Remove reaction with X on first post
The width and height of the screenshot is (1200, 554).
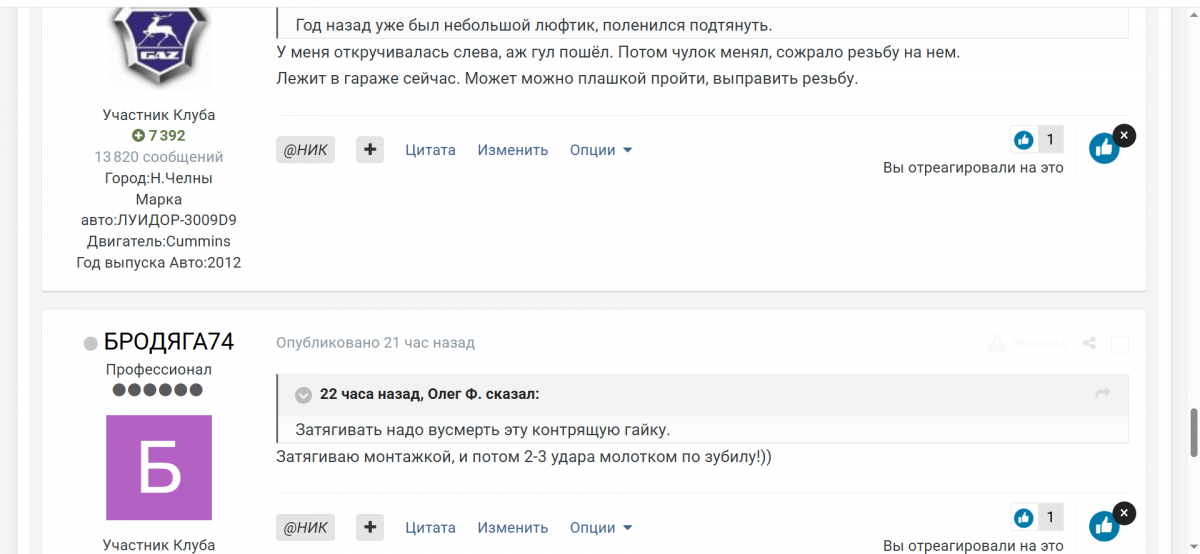(x=1124, y=135)
